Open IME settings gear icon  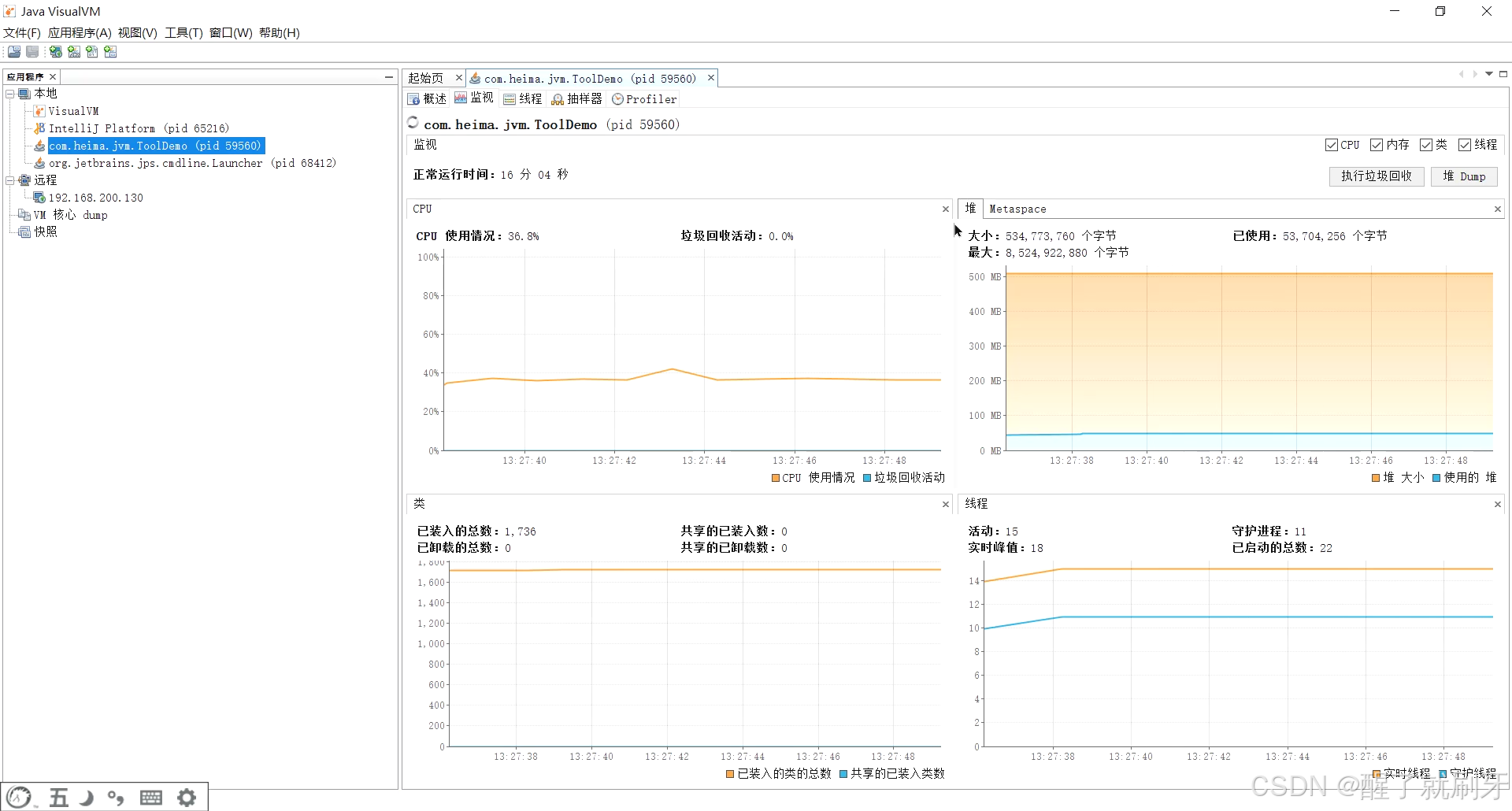click(187, 798)
